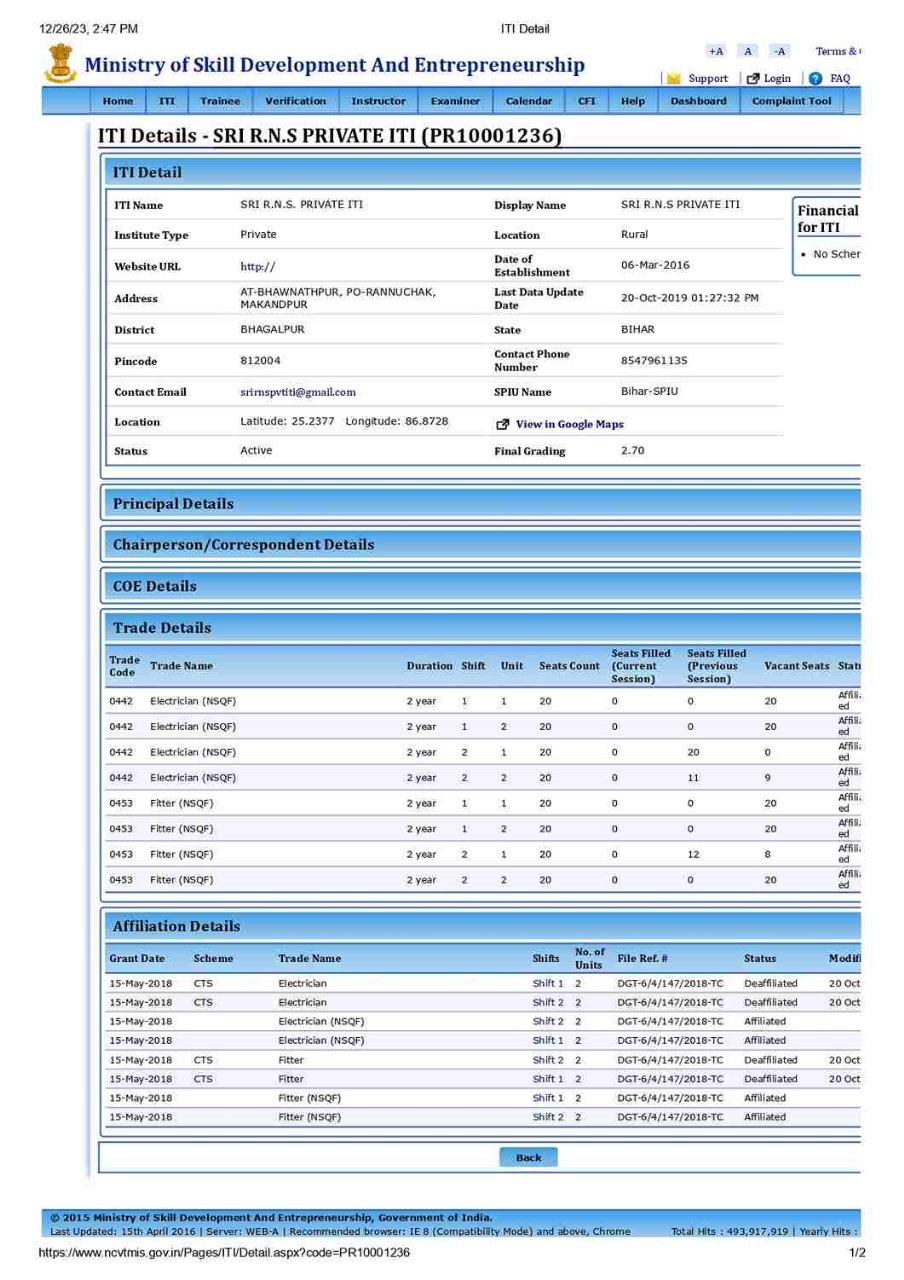Click the page title with PR10001236

coord(328,137)
